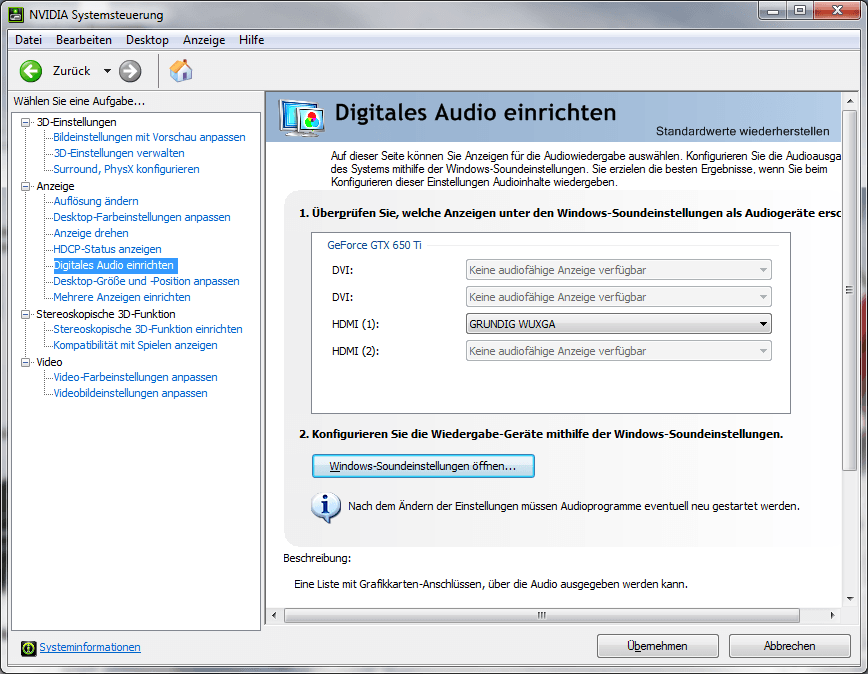Viewport: 868px width, 674px height.
Task: Open the Anzeige menu
Action: click(204, 40)
